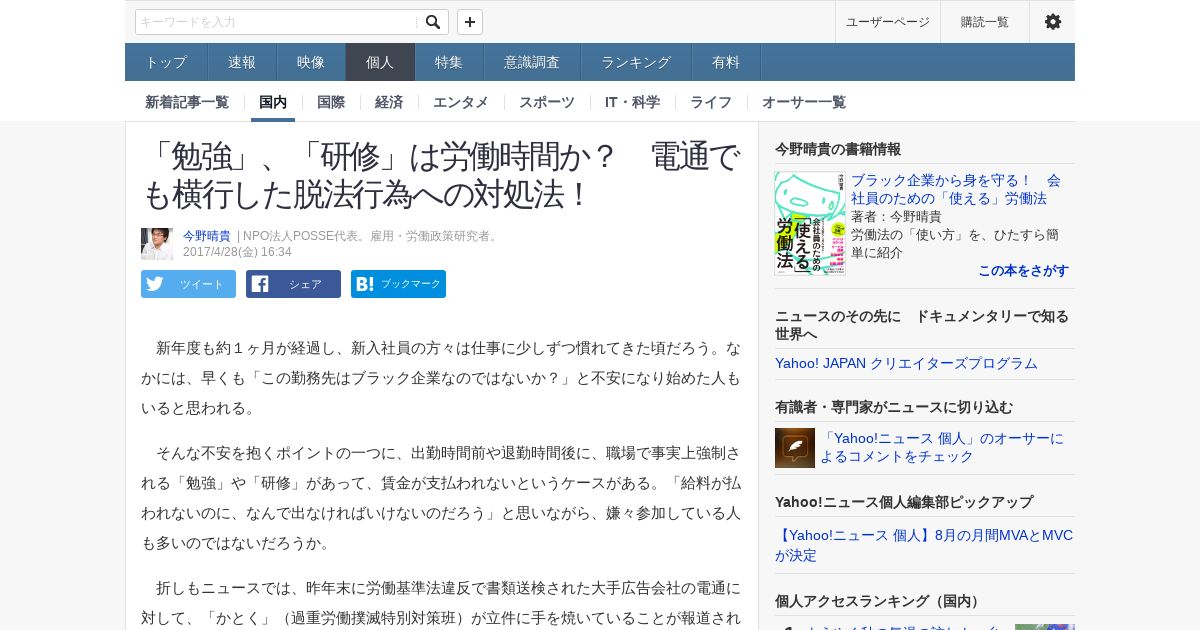Open ユーザーページ
1200x630 pixels.
[x=887, y=22]
